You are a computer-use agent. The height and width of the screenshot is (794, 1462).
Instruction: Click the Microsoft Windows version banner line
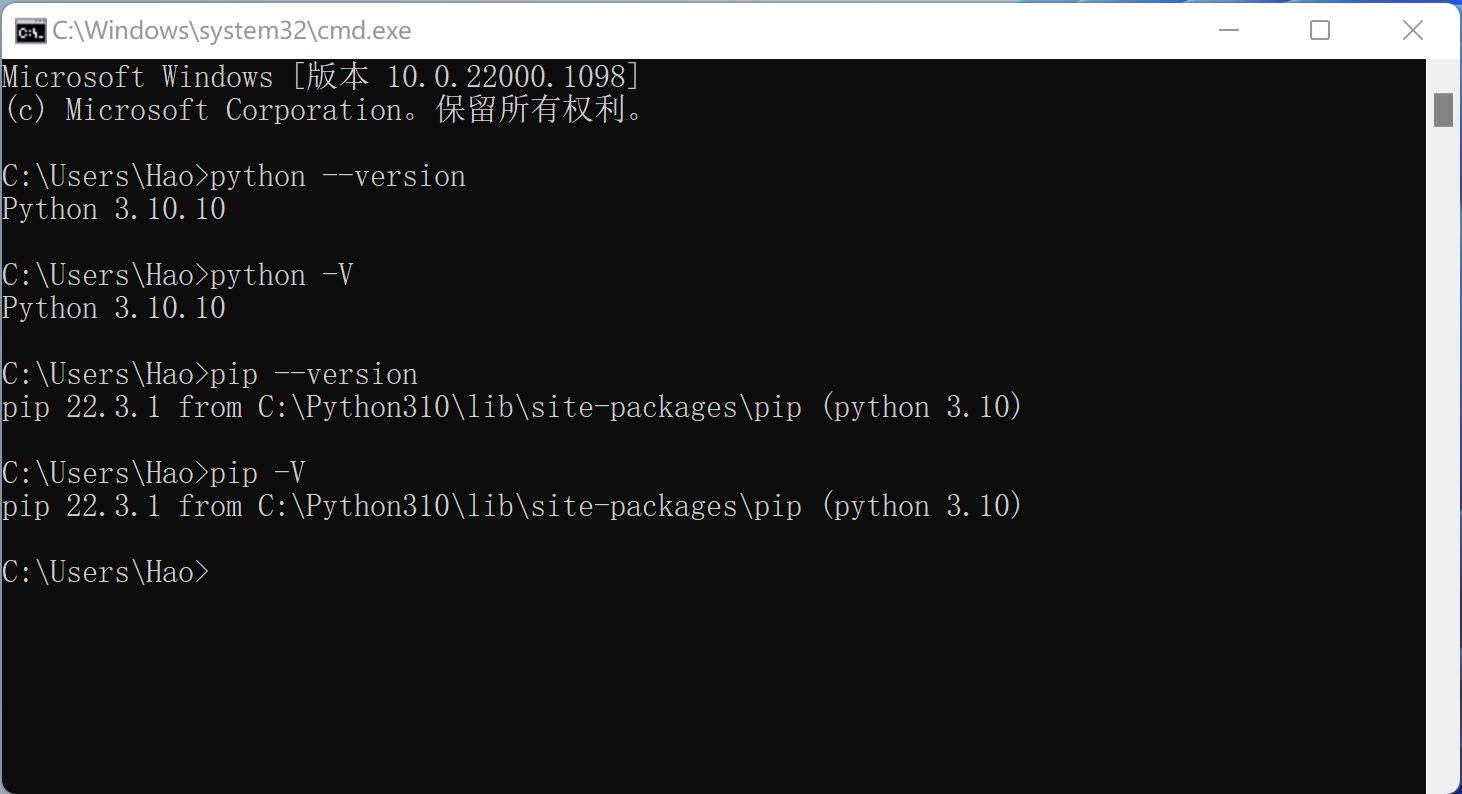[320, 76]
